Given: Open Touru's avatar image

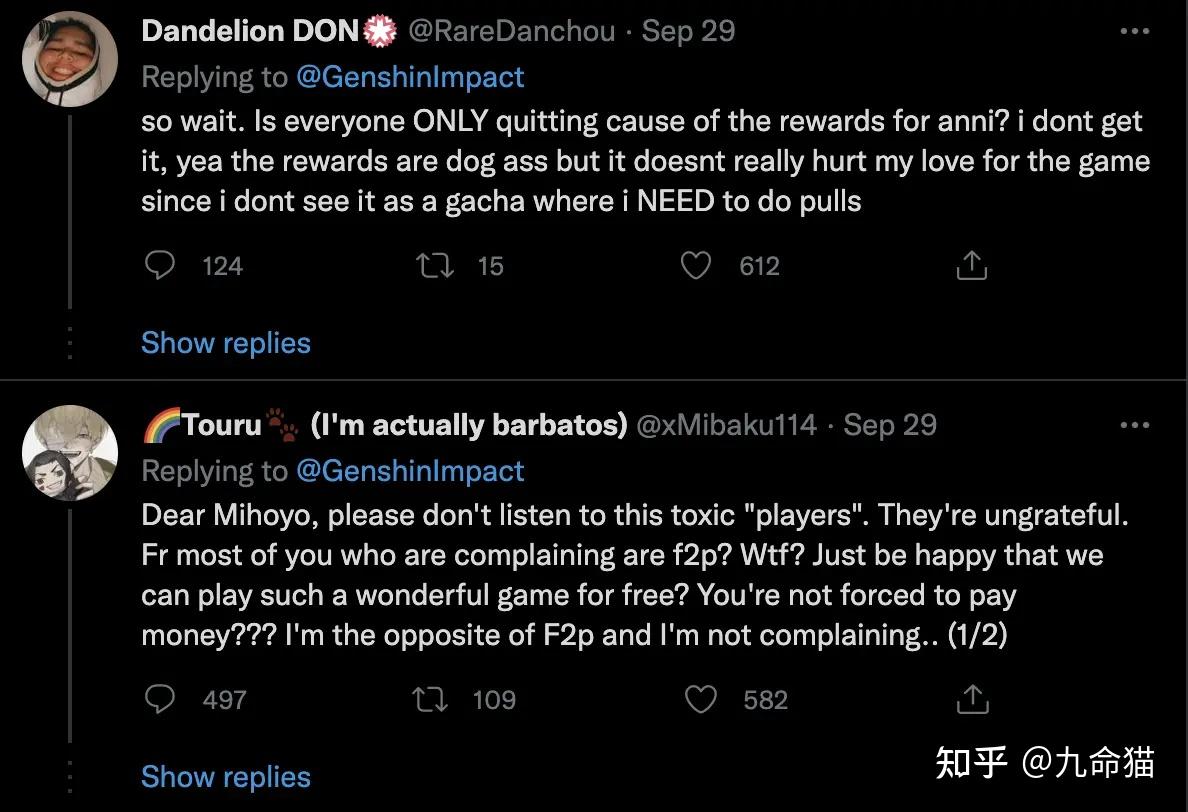Looking at the screenshot, I should pos(70,452).
